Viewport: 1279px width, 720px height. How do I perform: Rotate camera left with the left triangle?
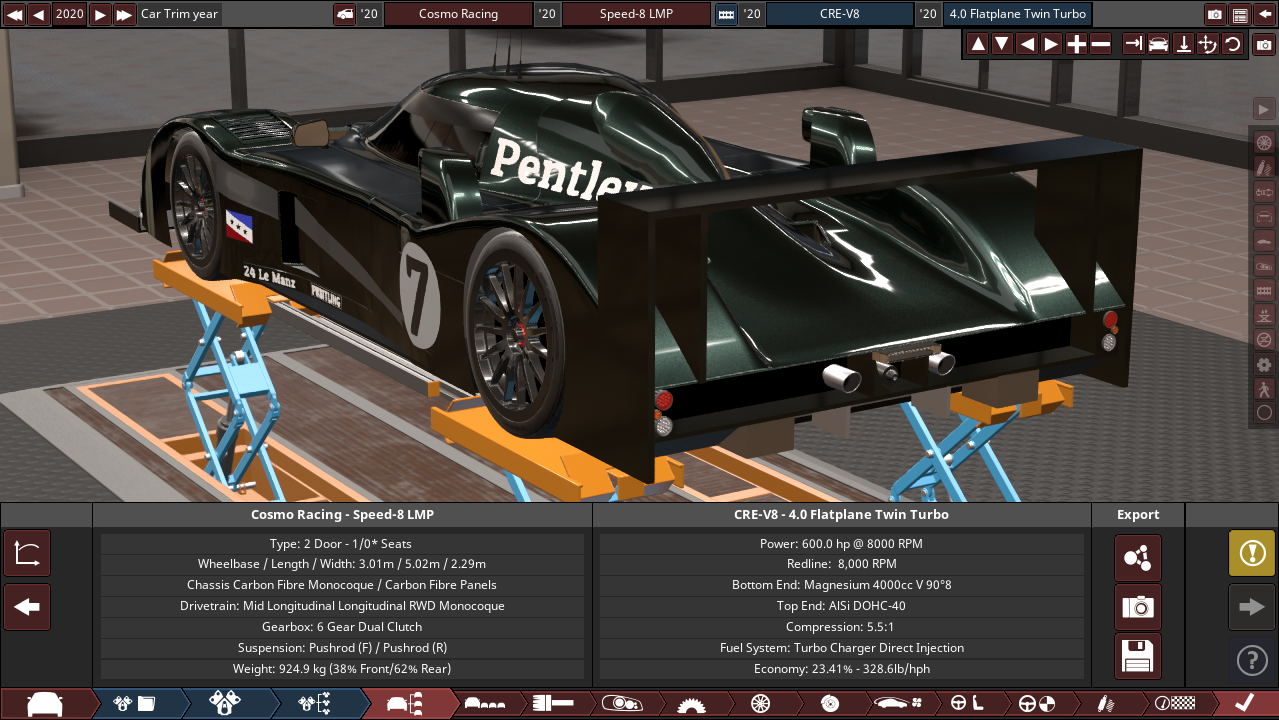point(1027,44)
